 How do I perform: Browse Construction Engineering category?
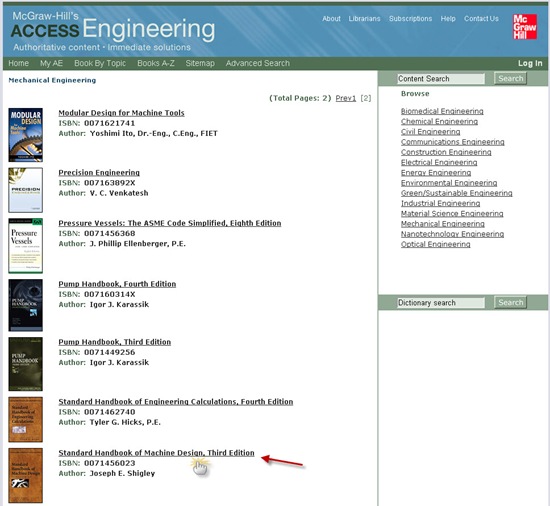click(x=446, y=152)
